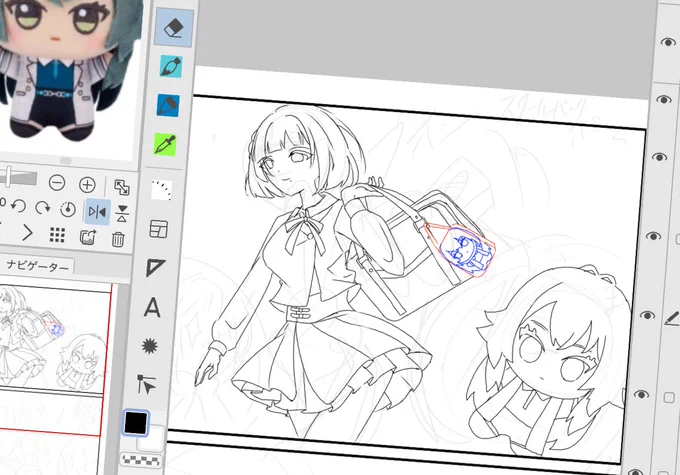Toggle the second eye icon from top
The height and width of the screenshot is (475, 680).
point(664,100)
